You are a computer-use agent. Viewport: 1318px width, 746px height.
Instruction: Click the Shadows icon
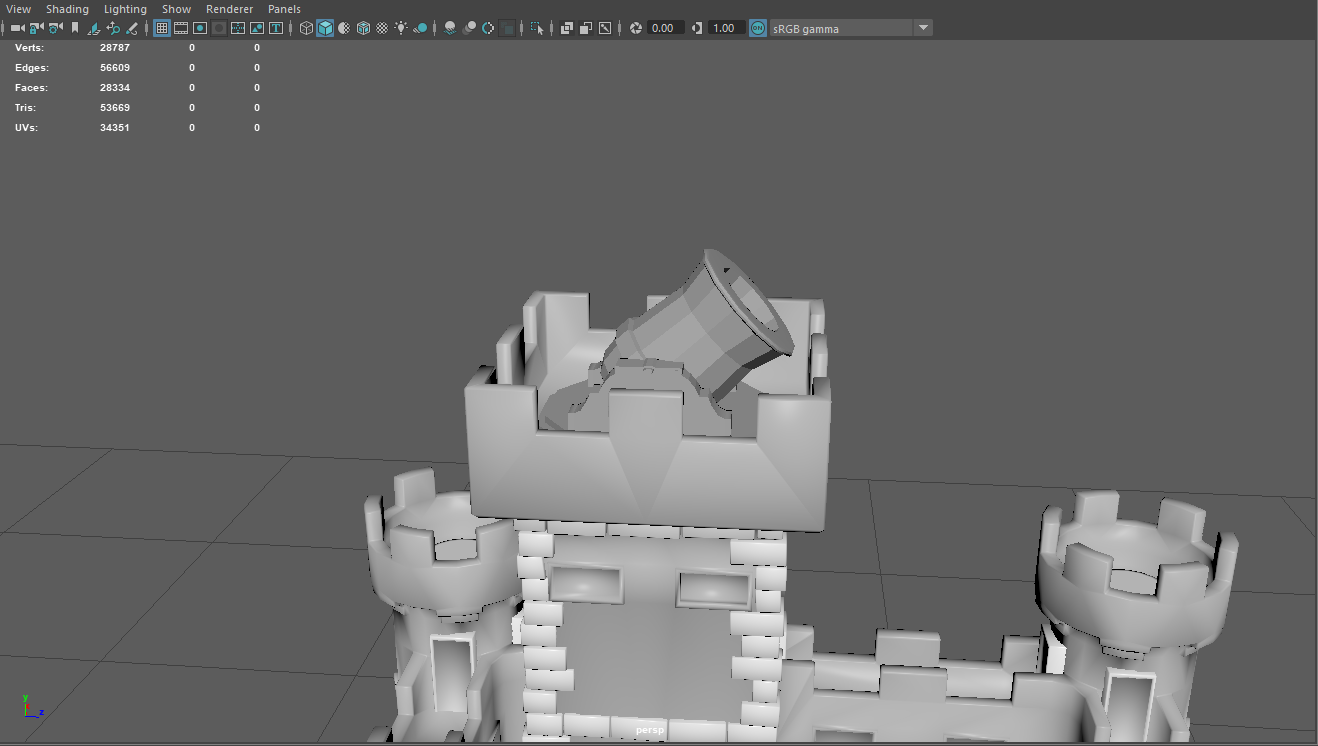click(420, 28)
